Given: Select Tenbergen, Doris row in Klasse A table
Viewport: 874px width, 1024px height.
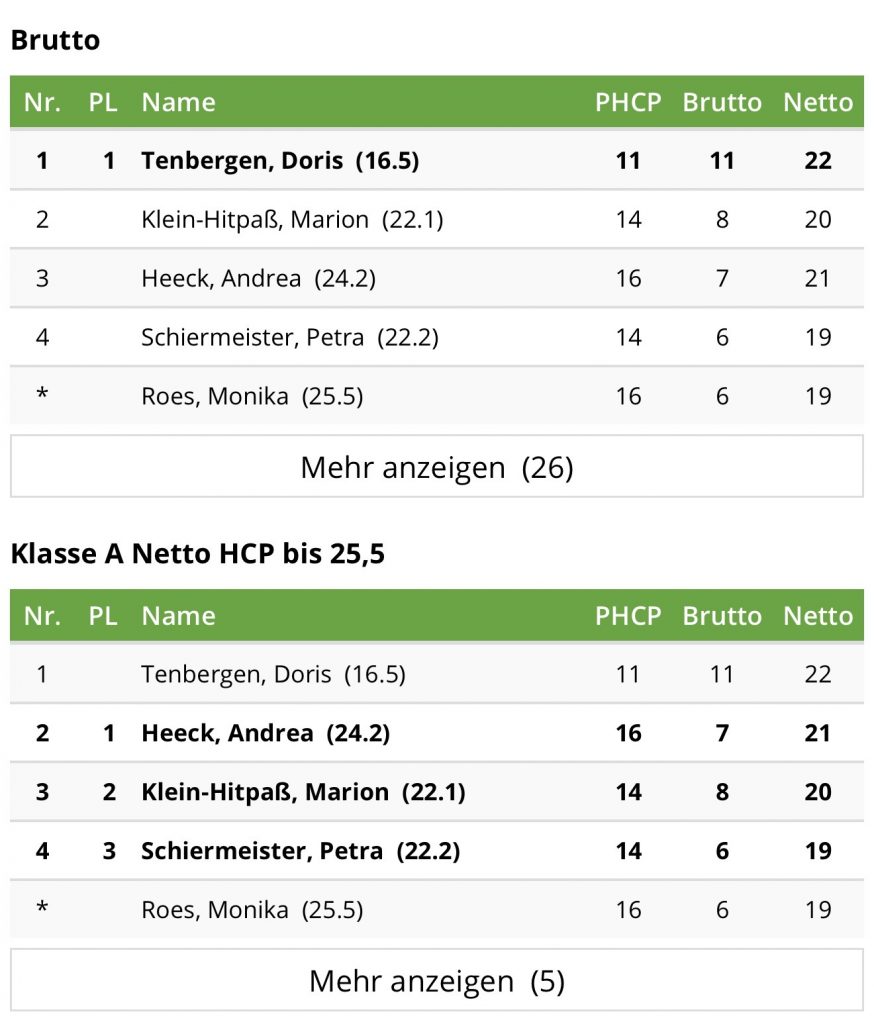Looking at the screenshot, I should (x=436, y=674).
